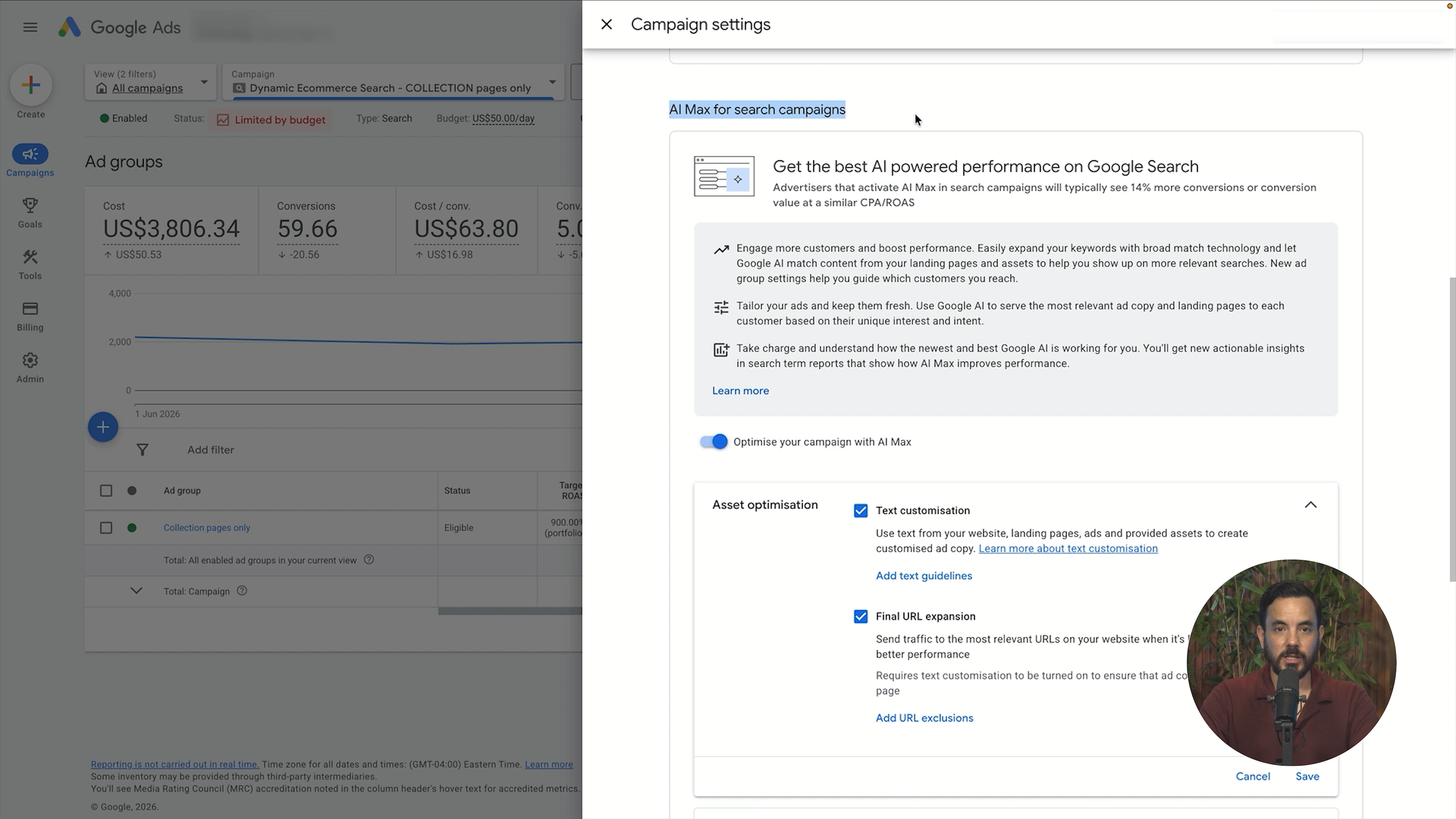1456x819 pixels.
Task: Open Learn more about text customisation link
Action: point(1068,549)
